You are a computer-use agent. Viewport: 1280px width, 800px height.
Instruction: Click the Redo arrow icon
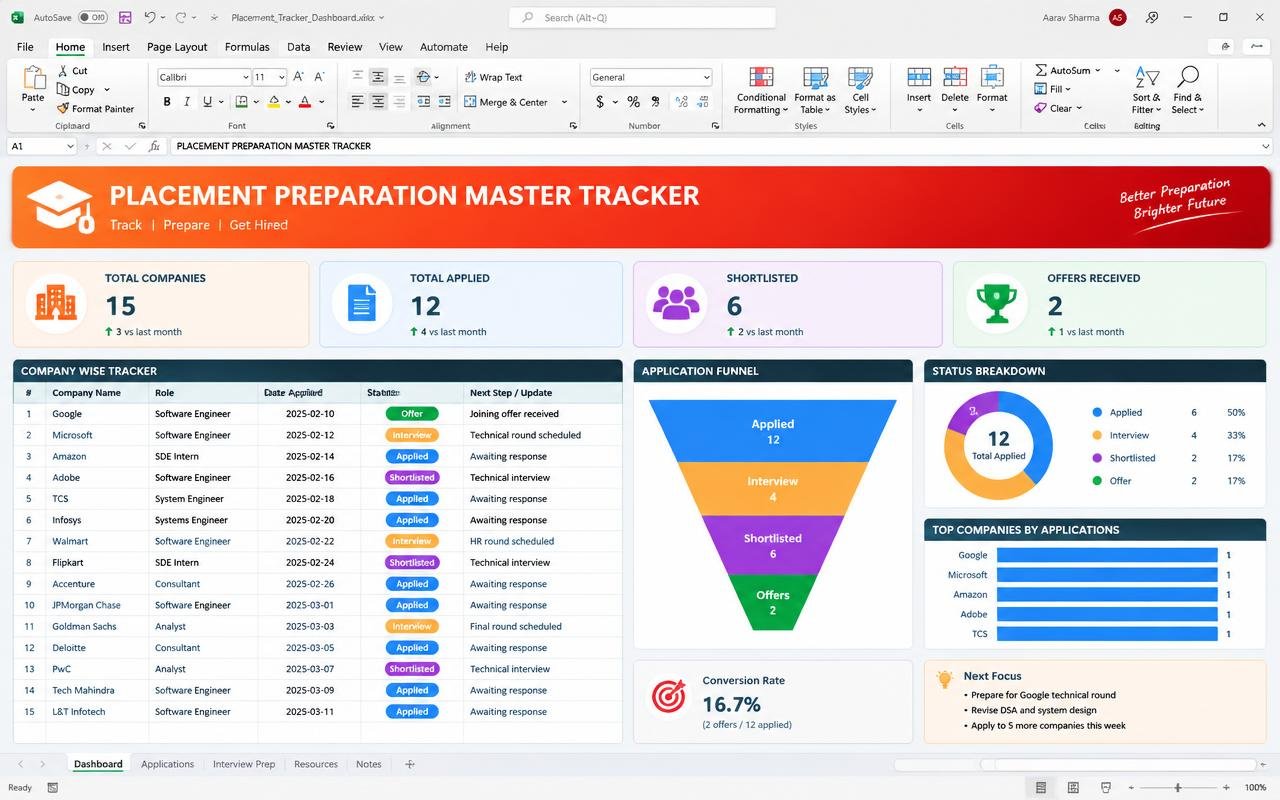click(x=181, y=17)
